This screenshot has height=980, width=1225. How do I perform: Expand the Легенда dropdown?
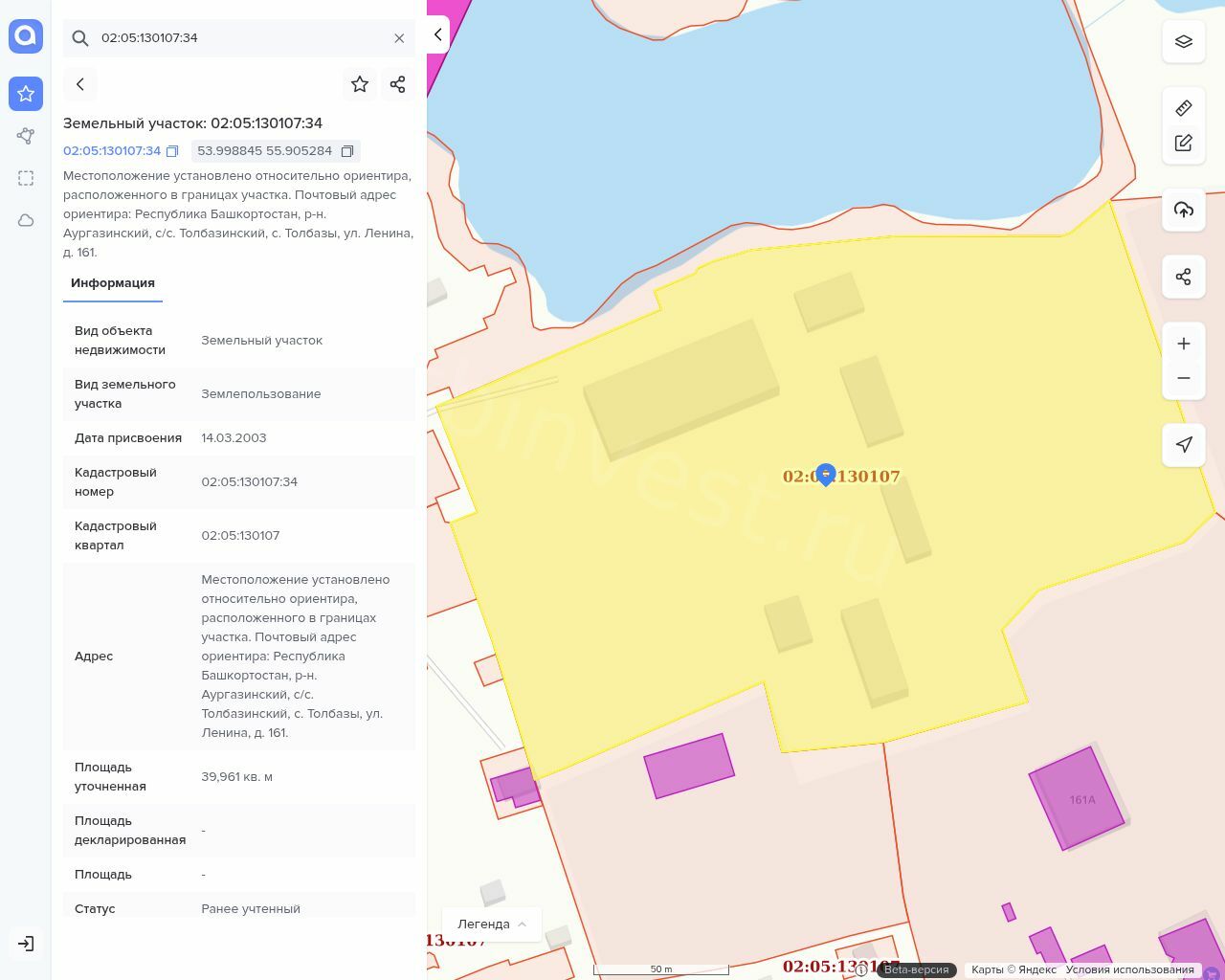pyautogui.click(x=492, y=924)
